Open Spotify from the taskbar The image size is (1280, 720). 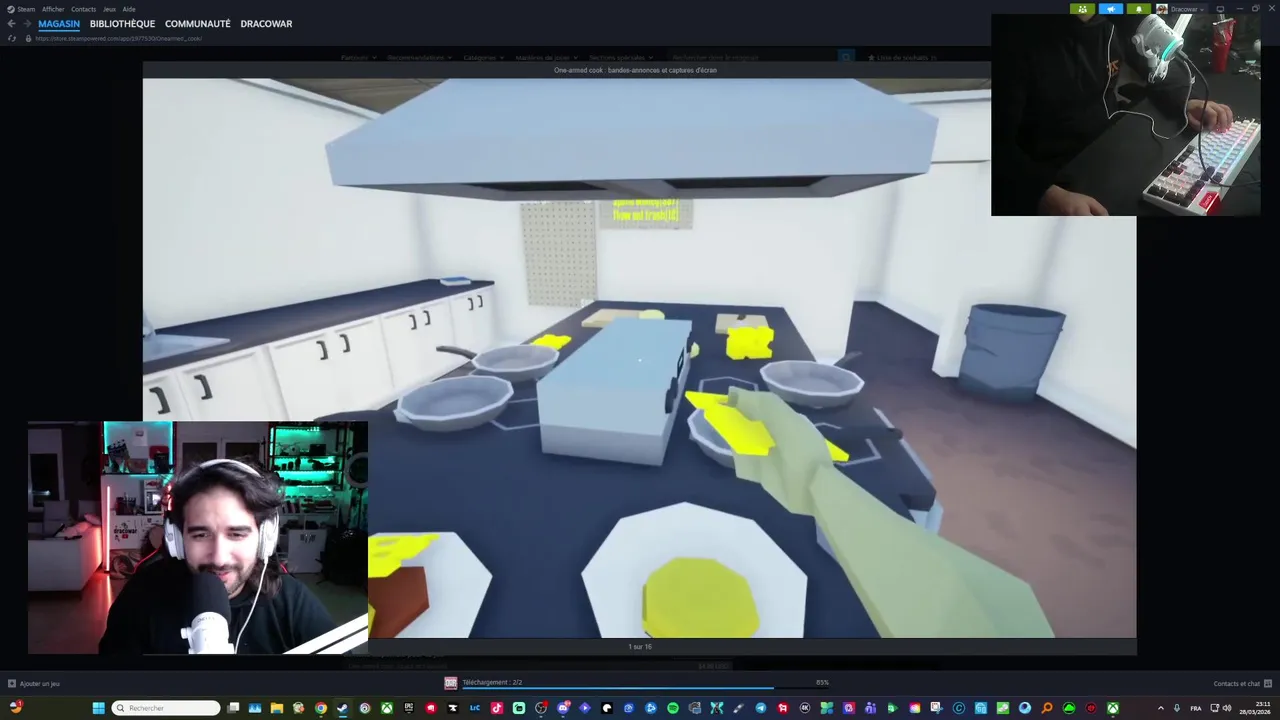pyautogui.click(x=673, y=708)
